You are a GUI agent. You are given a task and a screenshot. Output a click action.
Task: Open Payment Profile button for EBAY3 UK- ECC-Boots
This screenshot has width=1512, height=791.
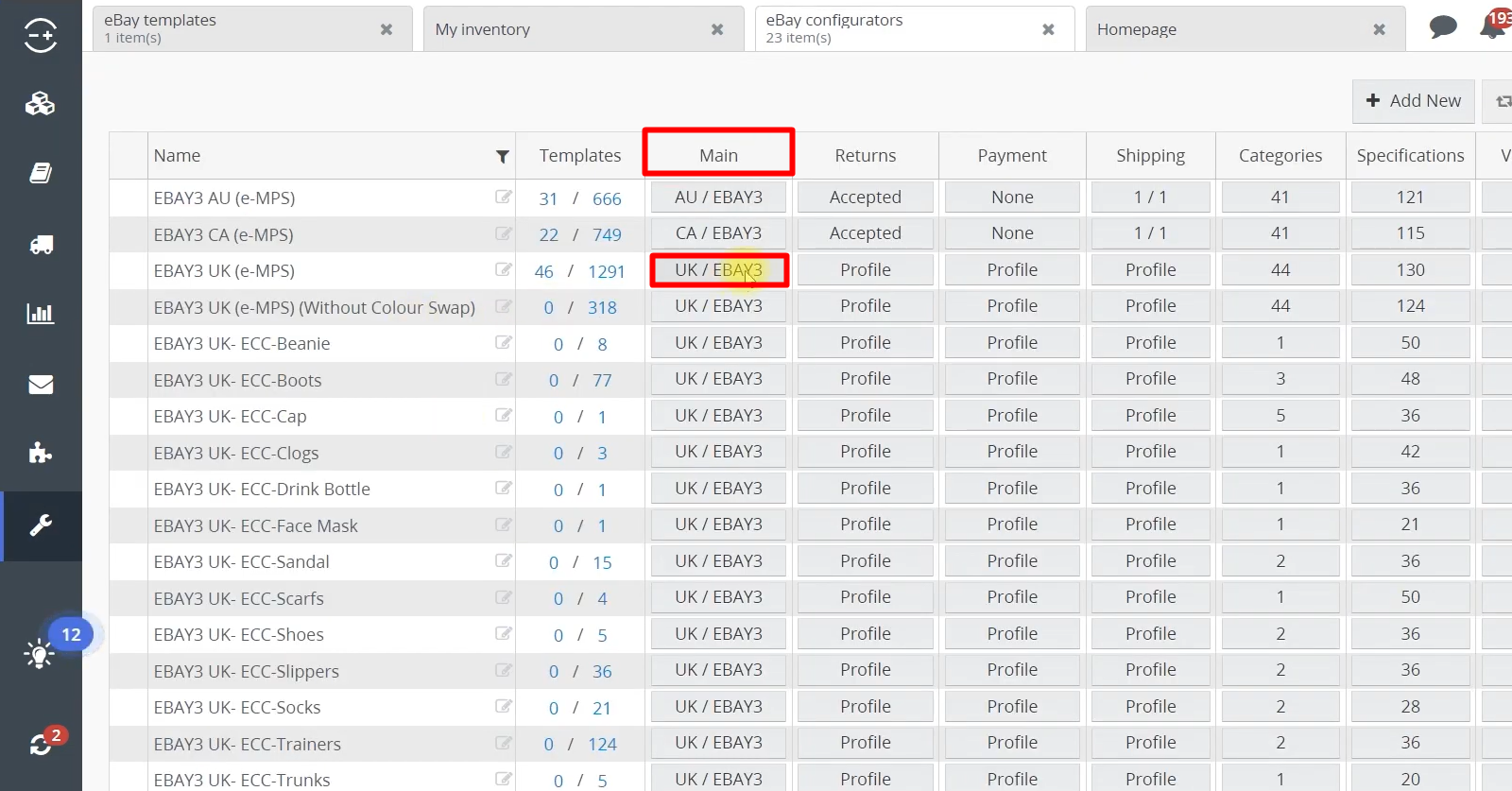point(1012,379)
